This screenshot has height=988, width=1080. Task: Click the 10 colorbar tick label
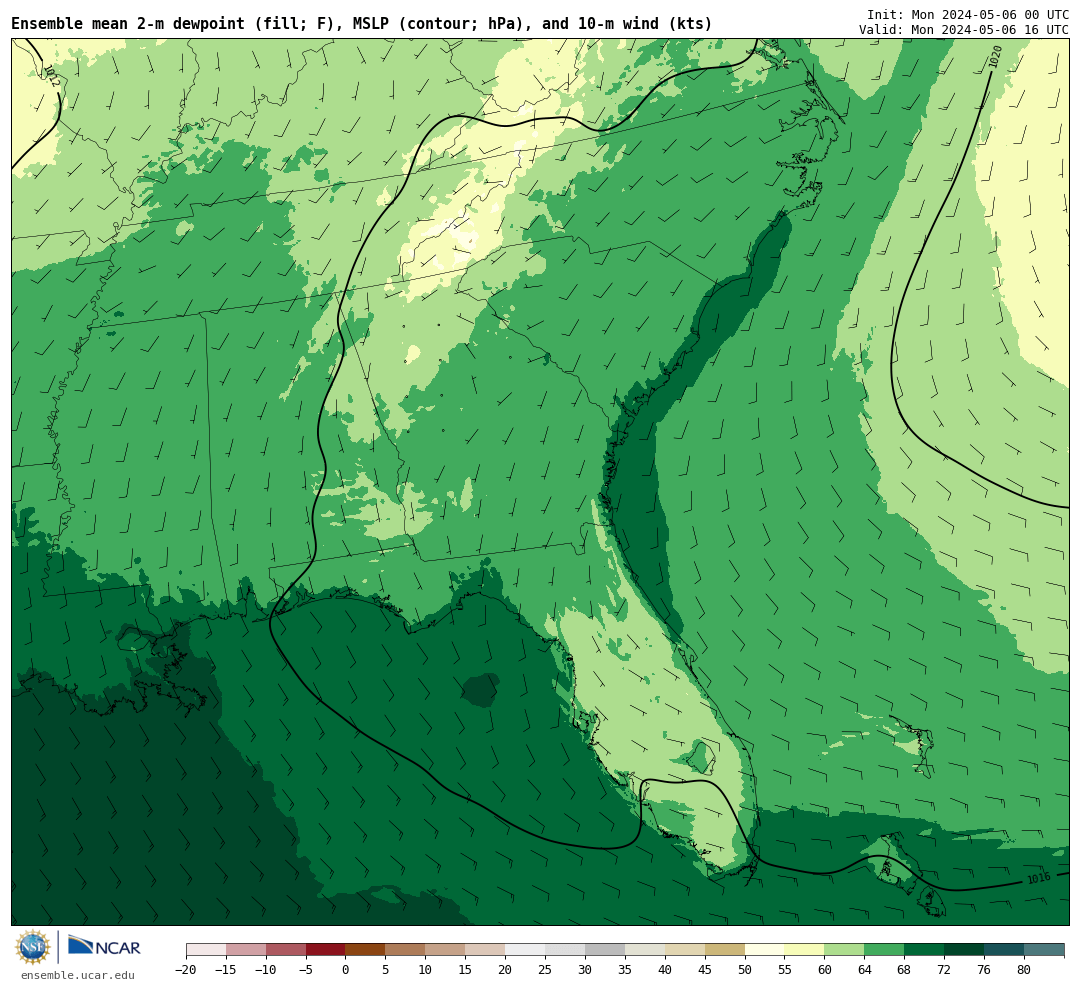(x=426, y=970)
